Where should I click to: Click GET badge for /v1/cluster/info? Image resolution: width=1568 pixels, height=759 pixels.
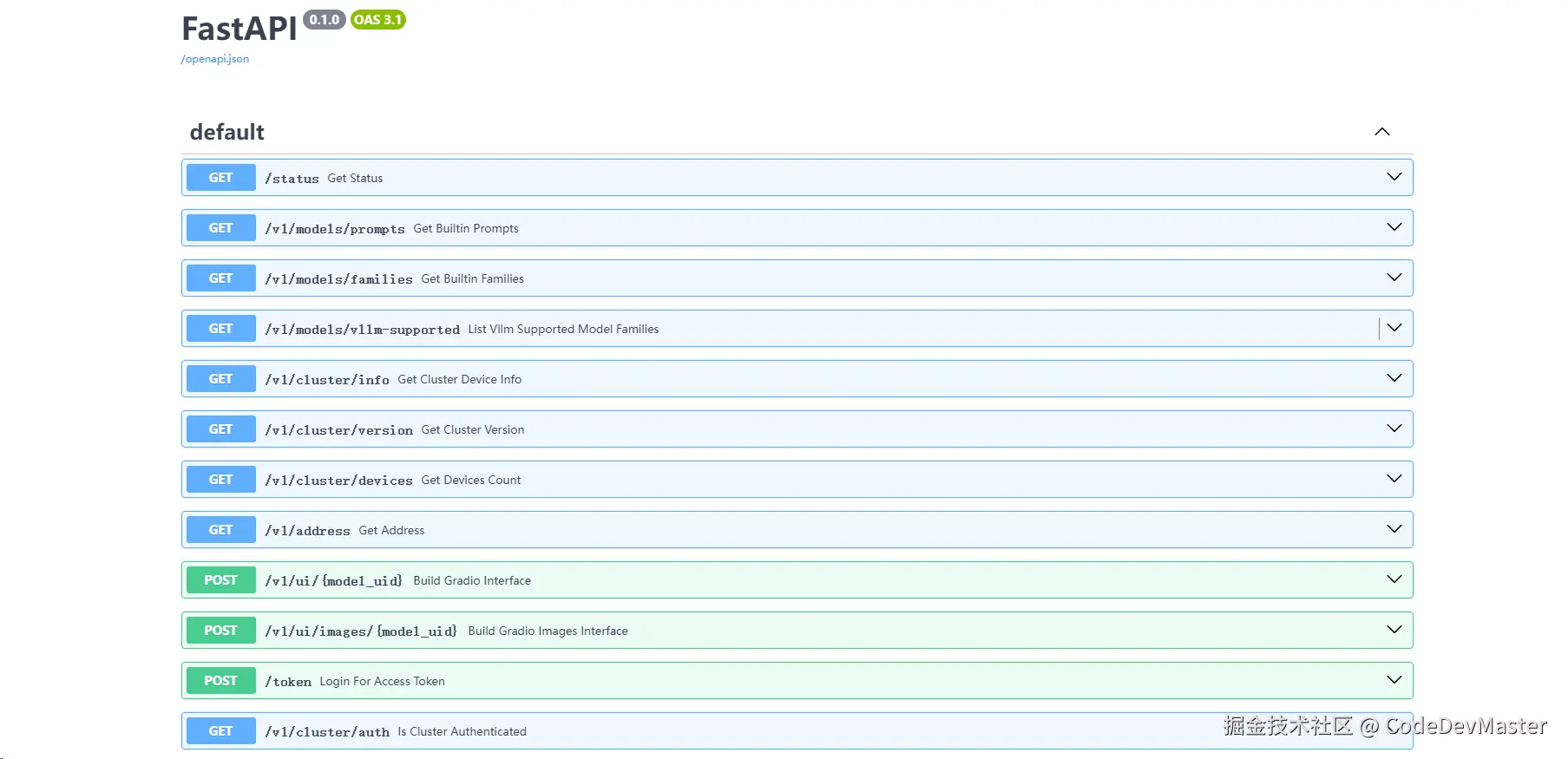(221, 379)
